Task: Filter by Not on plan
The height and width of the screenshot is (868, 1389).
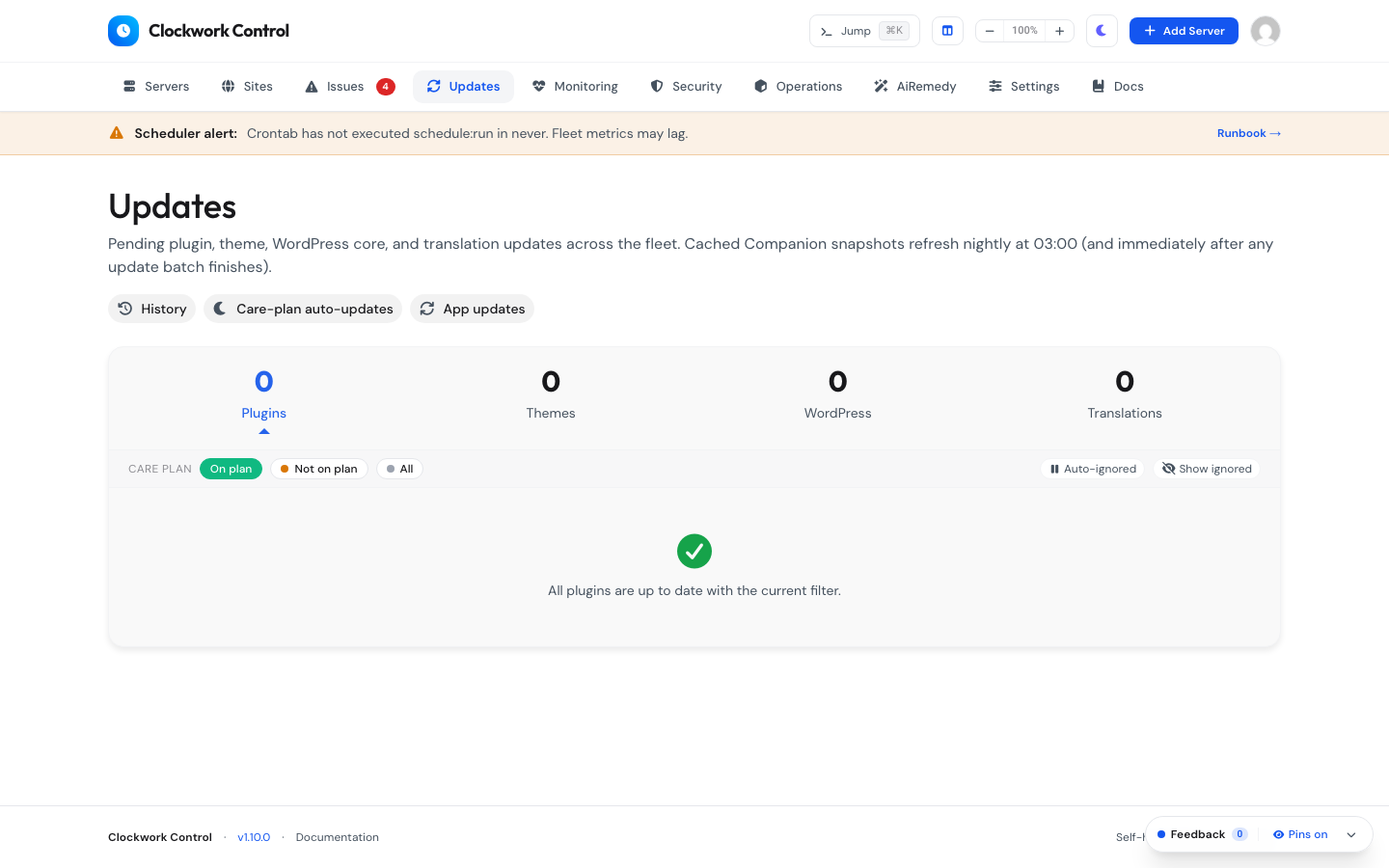Action: [x=319, y=469]
